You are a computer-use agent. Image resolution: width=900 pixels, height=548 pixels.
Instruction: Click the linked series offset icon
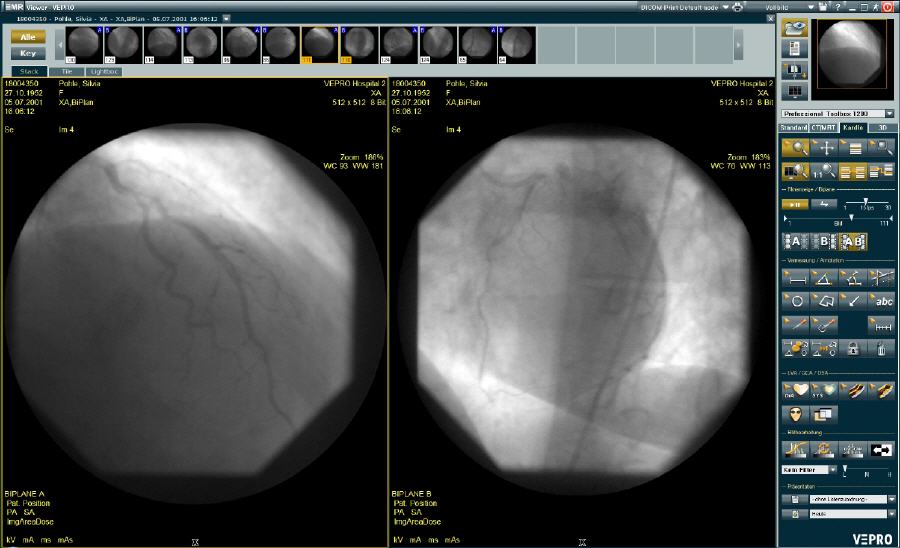click(x=882, y=171)
